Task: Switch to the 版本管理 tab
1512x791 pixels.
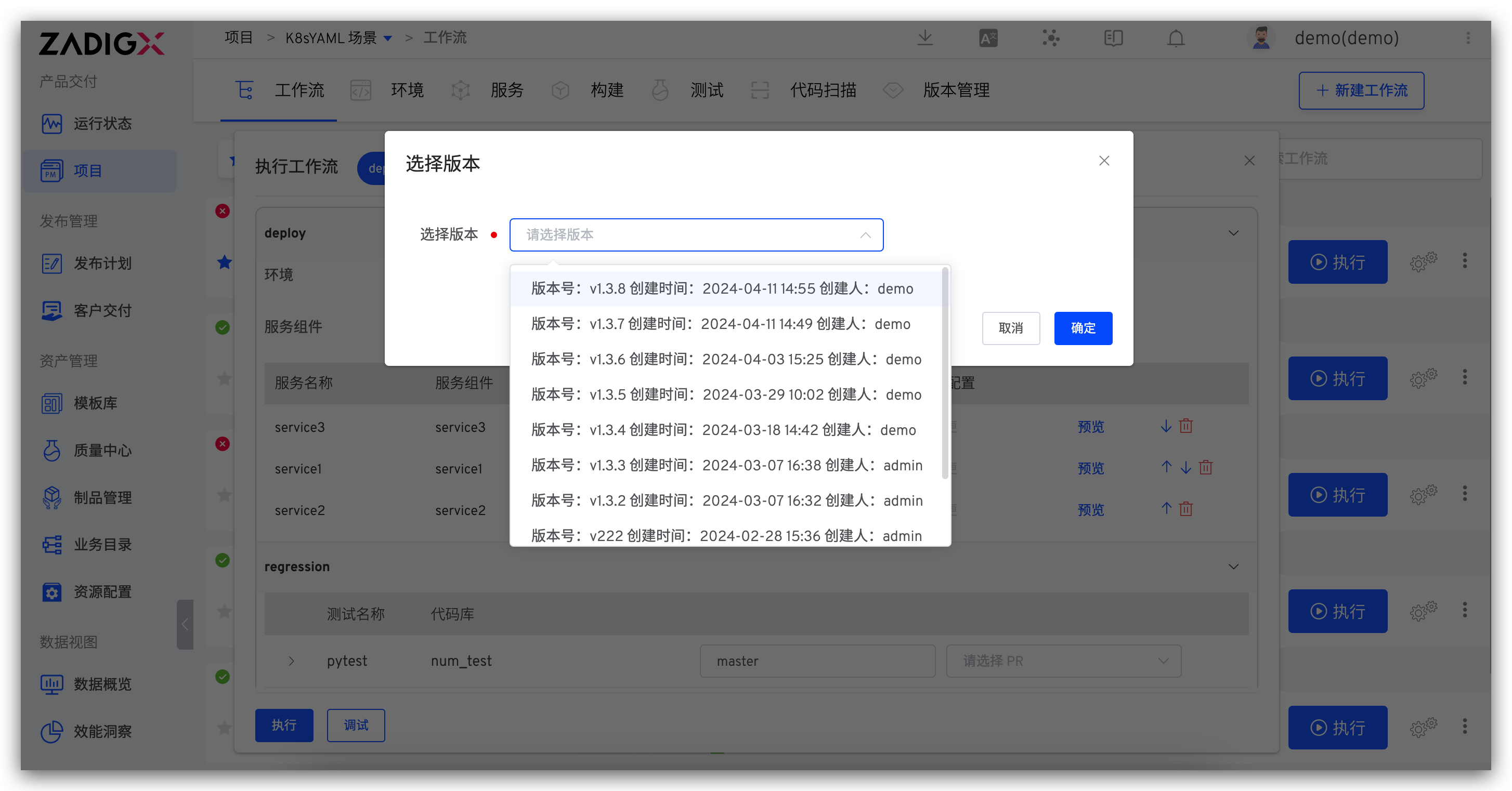Action: click(956, 90)
